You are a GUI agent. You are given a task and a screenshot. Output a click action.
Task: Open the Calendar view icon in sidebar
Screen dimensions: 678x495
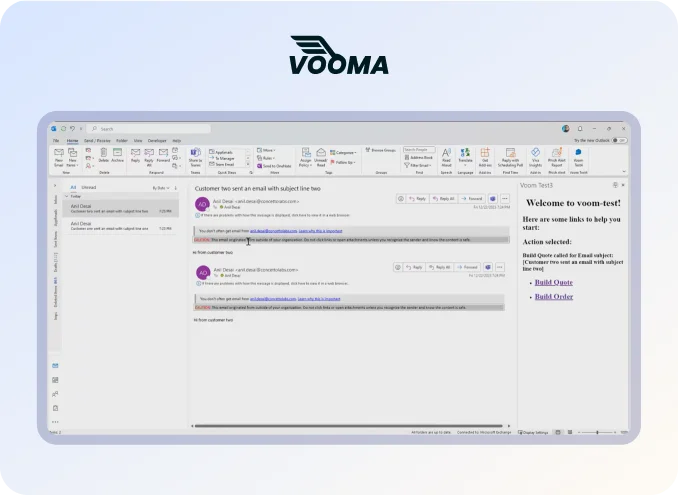(55, 380)
